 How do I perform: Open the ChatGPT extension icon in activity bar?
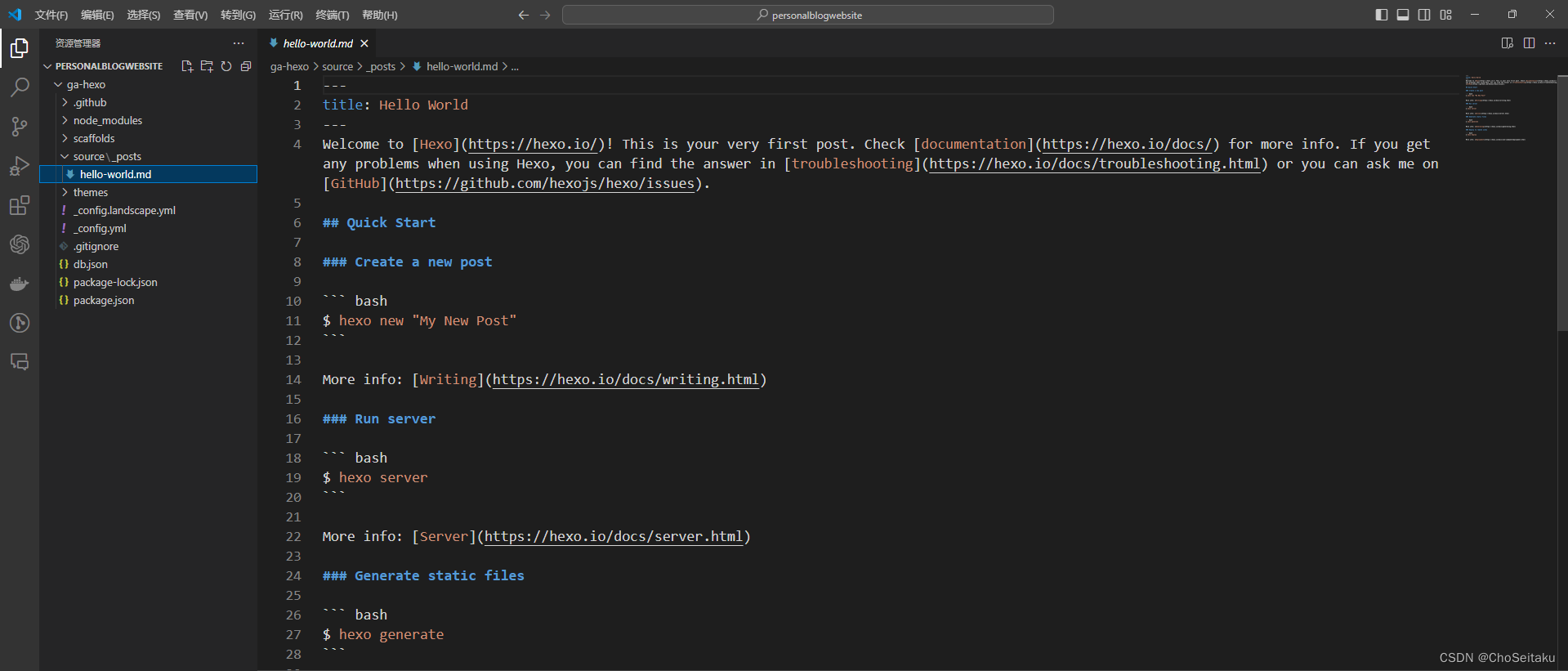20,244
